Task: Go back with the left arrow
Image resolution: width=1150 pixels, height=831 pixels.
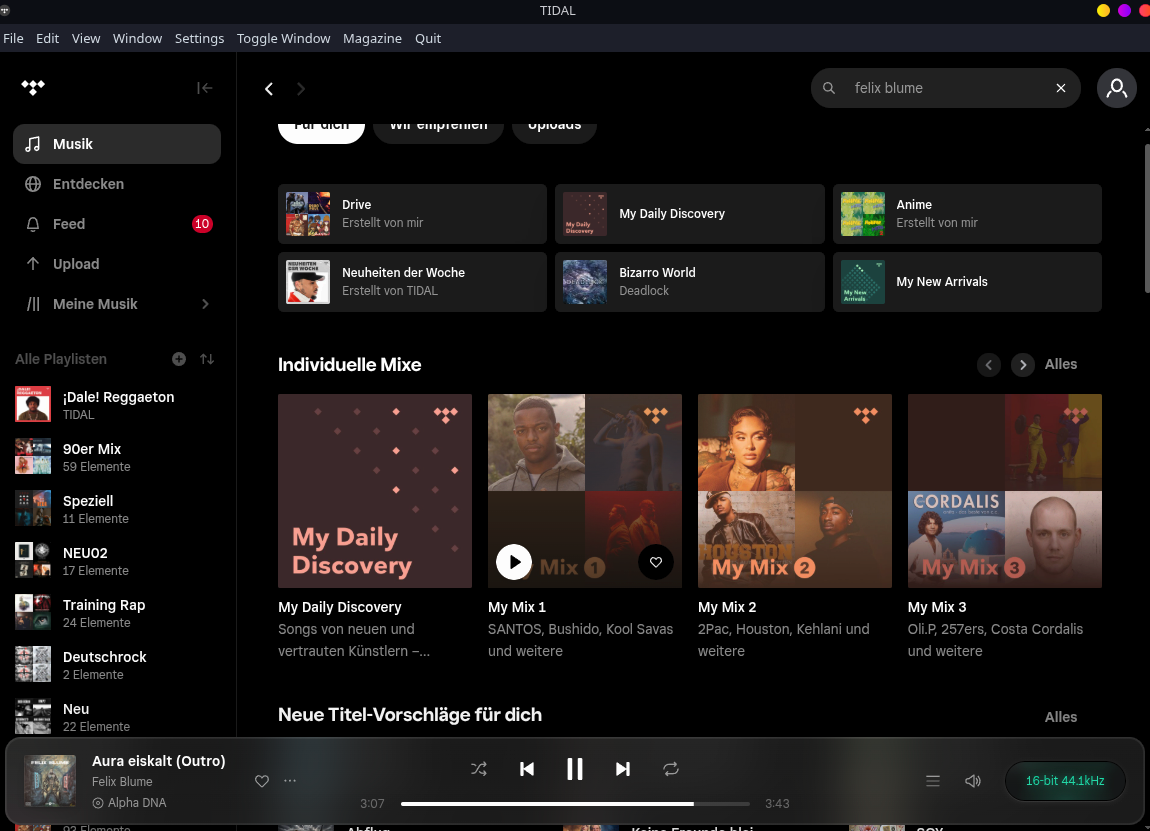Action: (x=269, y=89)
